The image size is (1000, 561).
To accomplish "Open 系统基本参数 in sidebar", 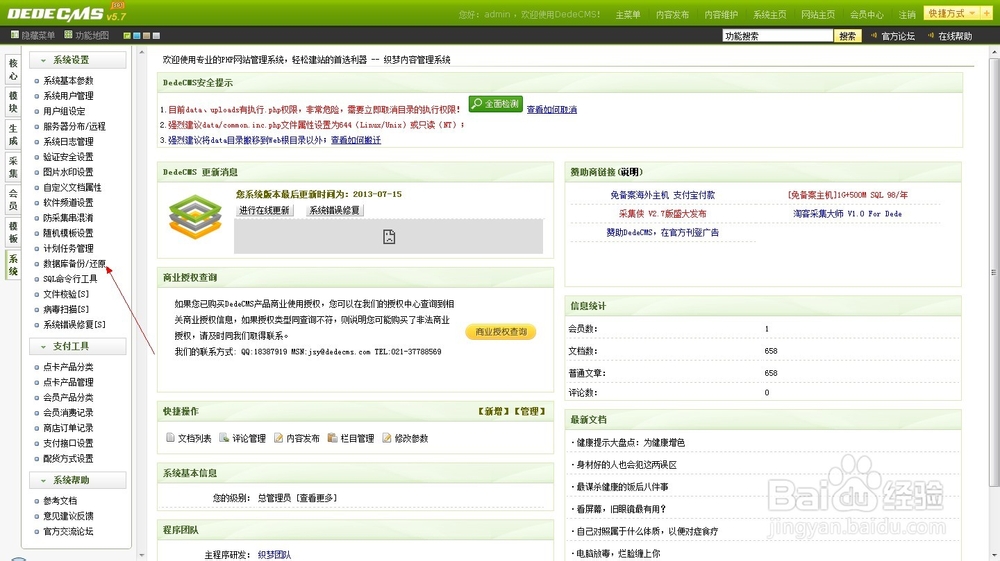I will coord(68,80).
